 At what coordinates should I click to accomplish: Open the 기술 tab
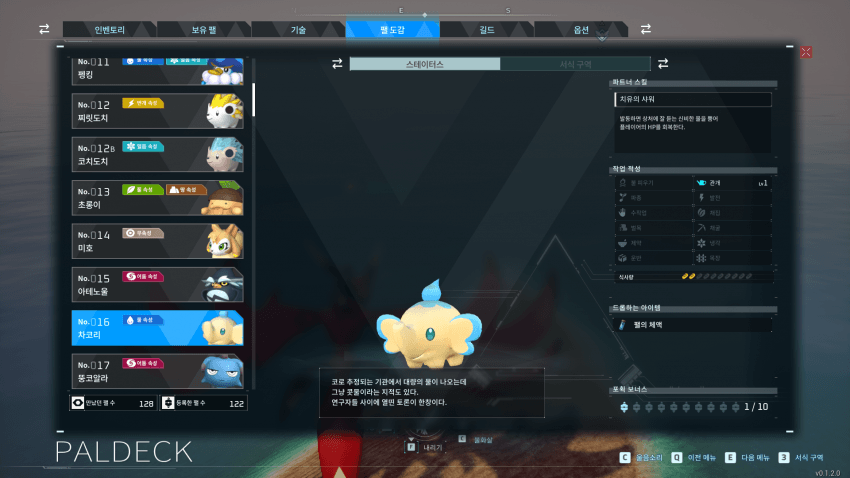[298, 30]
